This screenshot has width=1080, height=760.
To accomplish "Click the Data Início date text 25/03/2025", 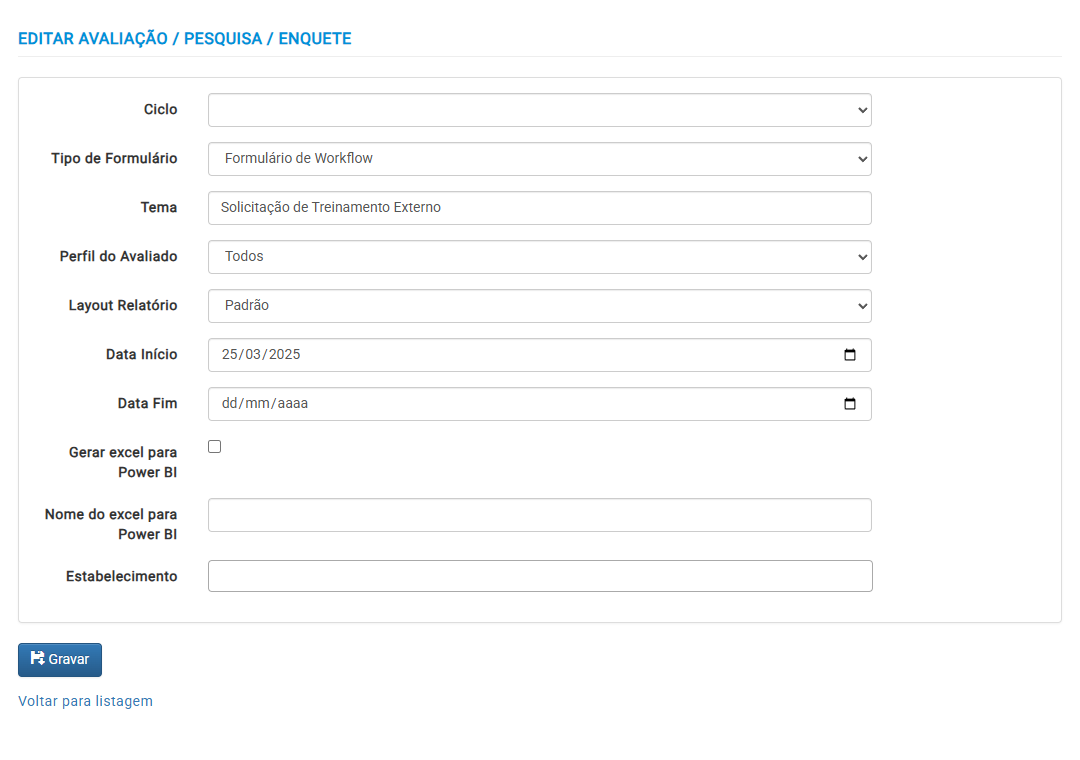I will [261, 354].
